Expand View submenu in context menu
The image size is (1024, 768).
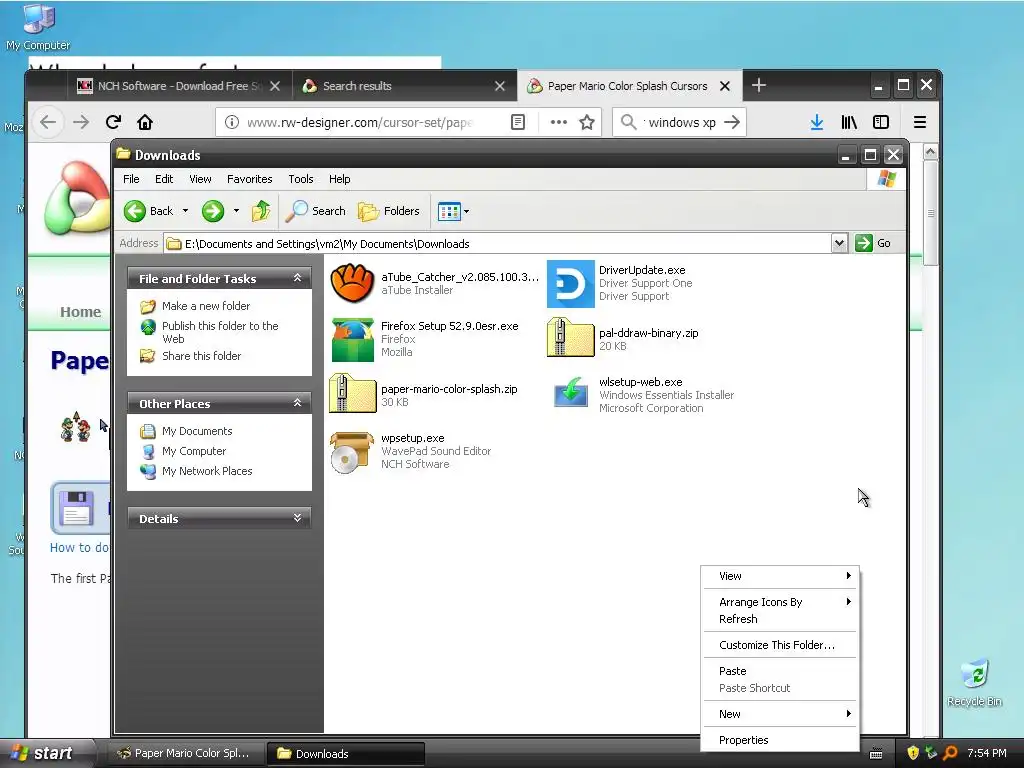pos(780,576)
